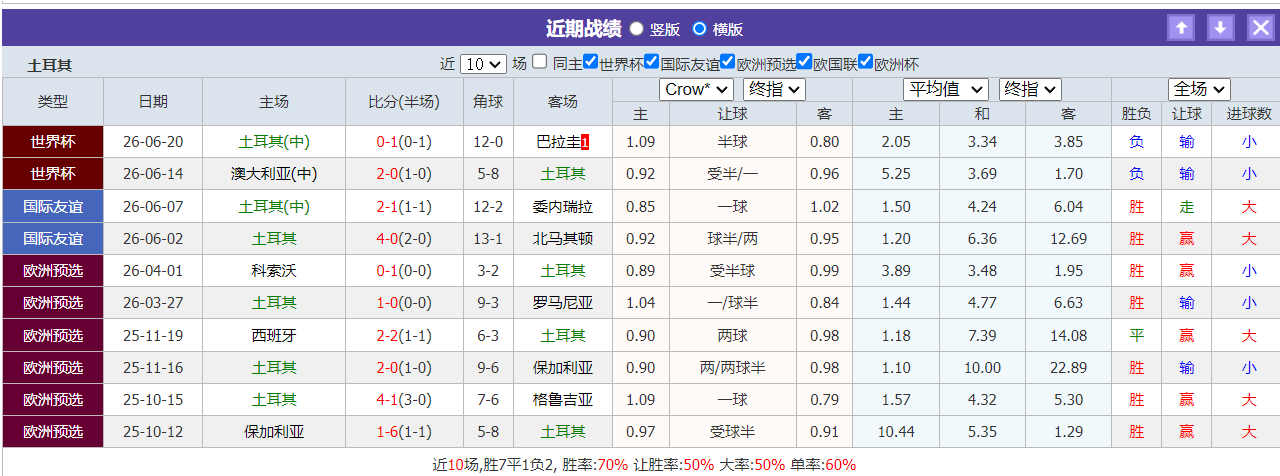The height and width of the screenshot is (476, 1280).
Task: Open the 4-0(2-0) score against 北马其顿
Action: click(x=404, y=239)
